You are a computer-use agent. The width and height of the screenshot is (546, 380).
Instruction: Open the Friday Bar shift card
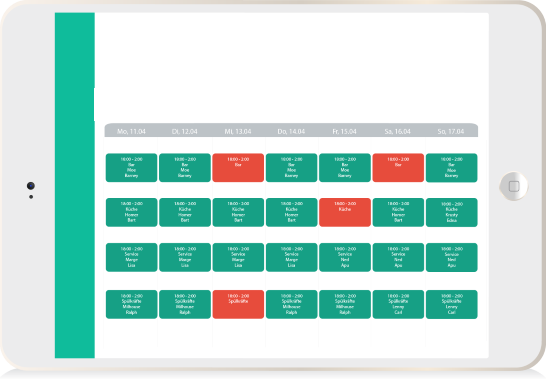click(345, 168)
